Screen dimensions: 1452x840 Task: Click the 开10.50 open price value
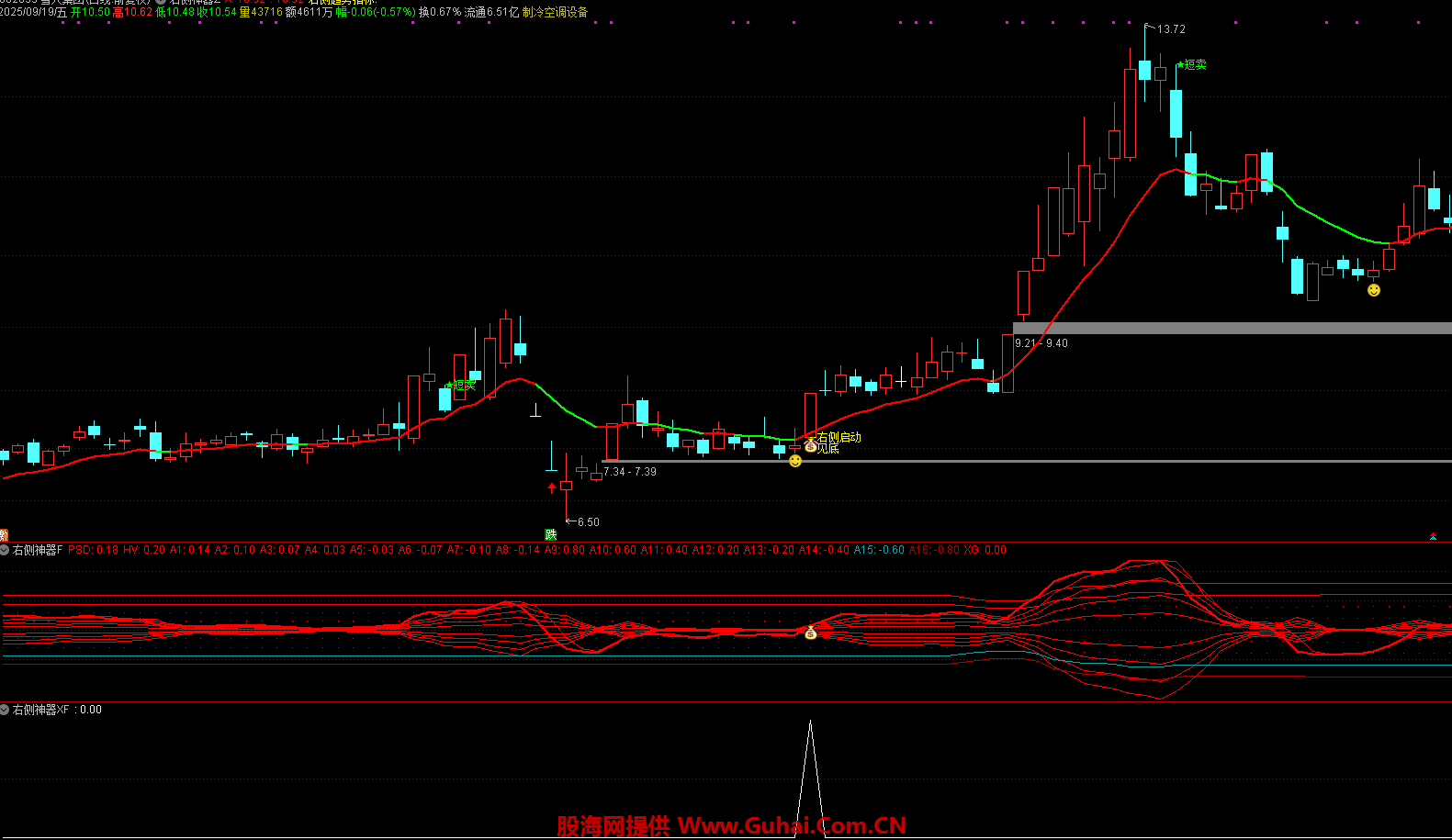click(x=90, y=12)
